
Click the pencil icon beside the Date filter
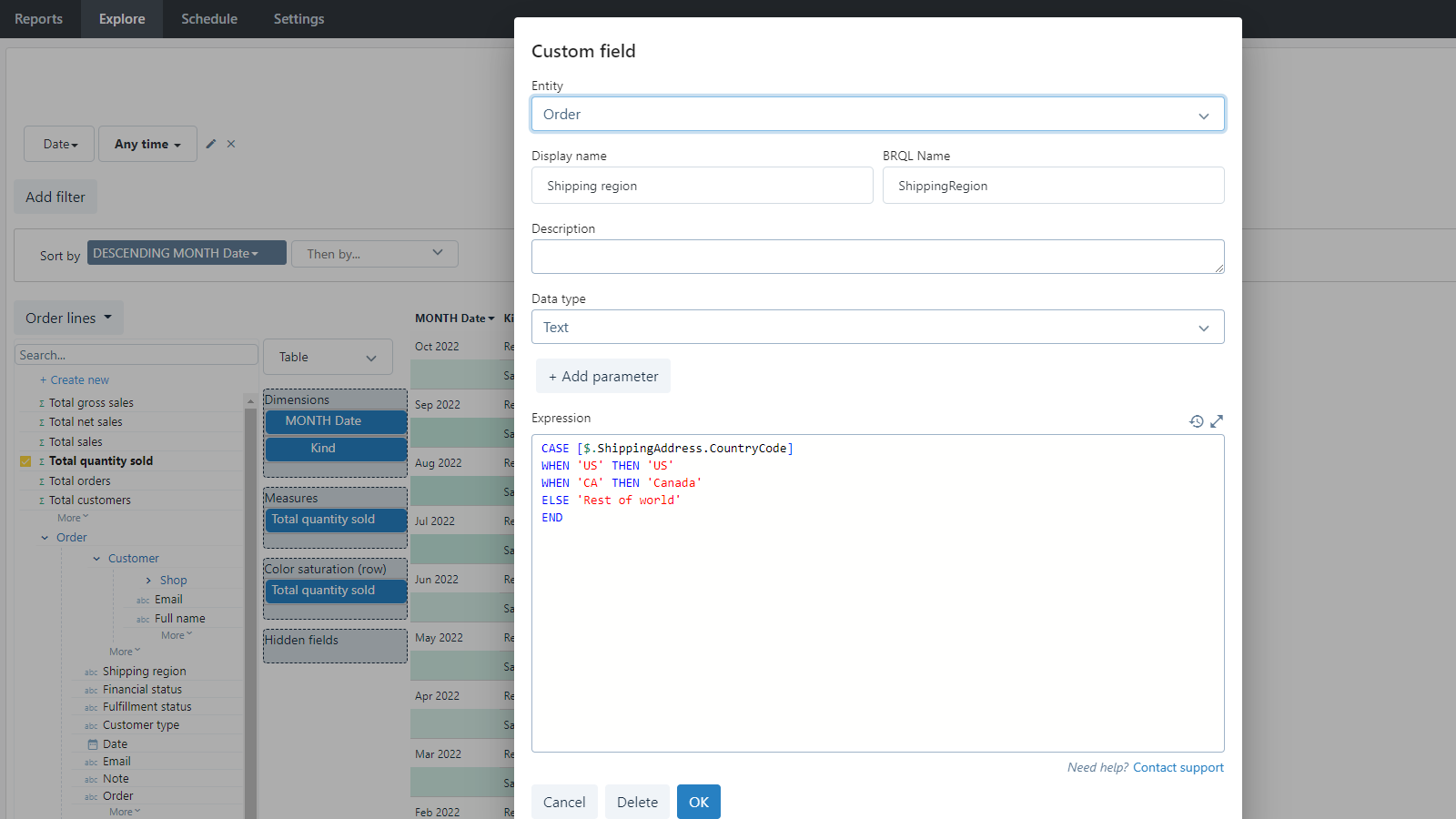tap(210, 144)
